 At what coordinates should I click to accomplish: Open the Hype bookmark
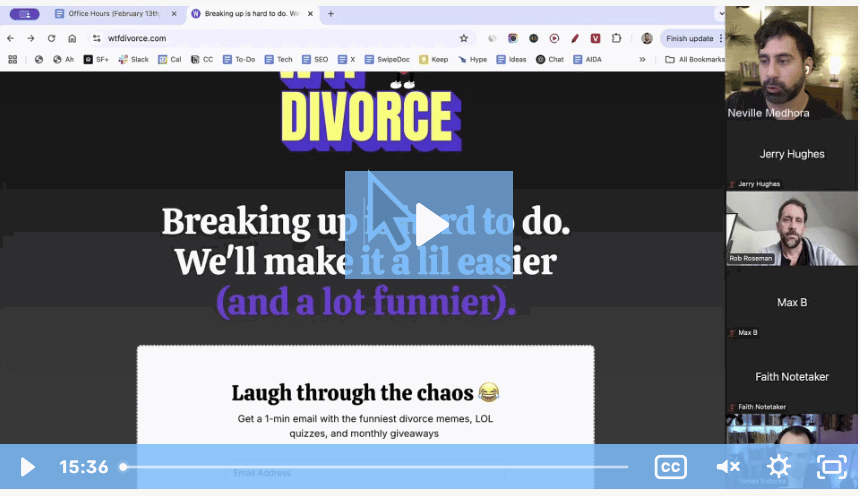pos(472,59)
